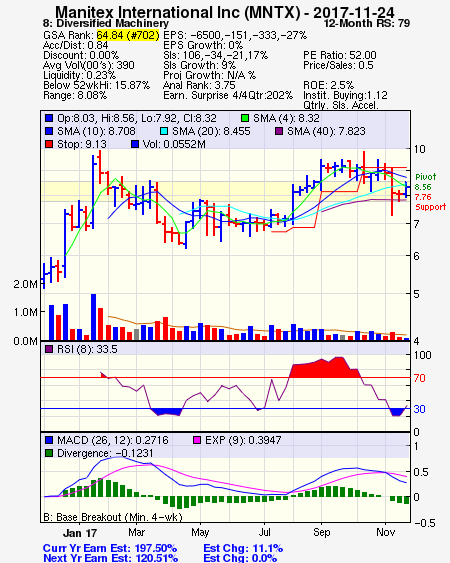Viewport: 450px width, 563px height.
Task: Click the Next Yr Earn Est: 120.51% text
Action: coord(111,558)
